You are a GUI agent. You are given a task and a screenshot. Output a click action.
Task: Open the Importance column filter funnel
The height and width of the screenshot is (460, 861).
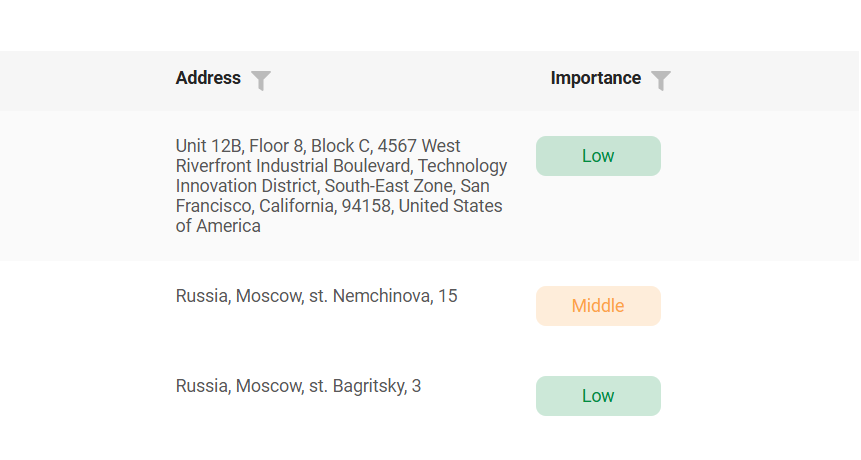pyautogui.click(x=661, y=81)
